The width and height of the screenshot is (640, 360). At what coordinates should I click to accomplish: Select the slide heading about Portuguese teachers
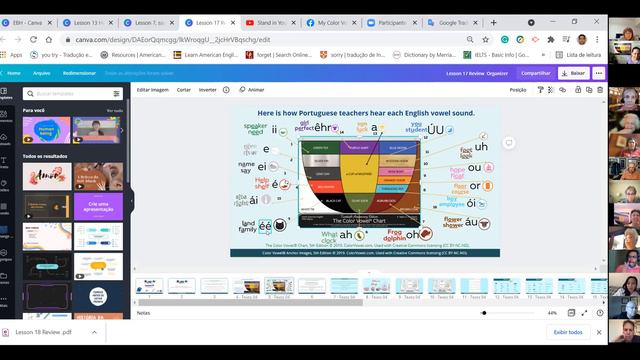click(x=366, y=113)
